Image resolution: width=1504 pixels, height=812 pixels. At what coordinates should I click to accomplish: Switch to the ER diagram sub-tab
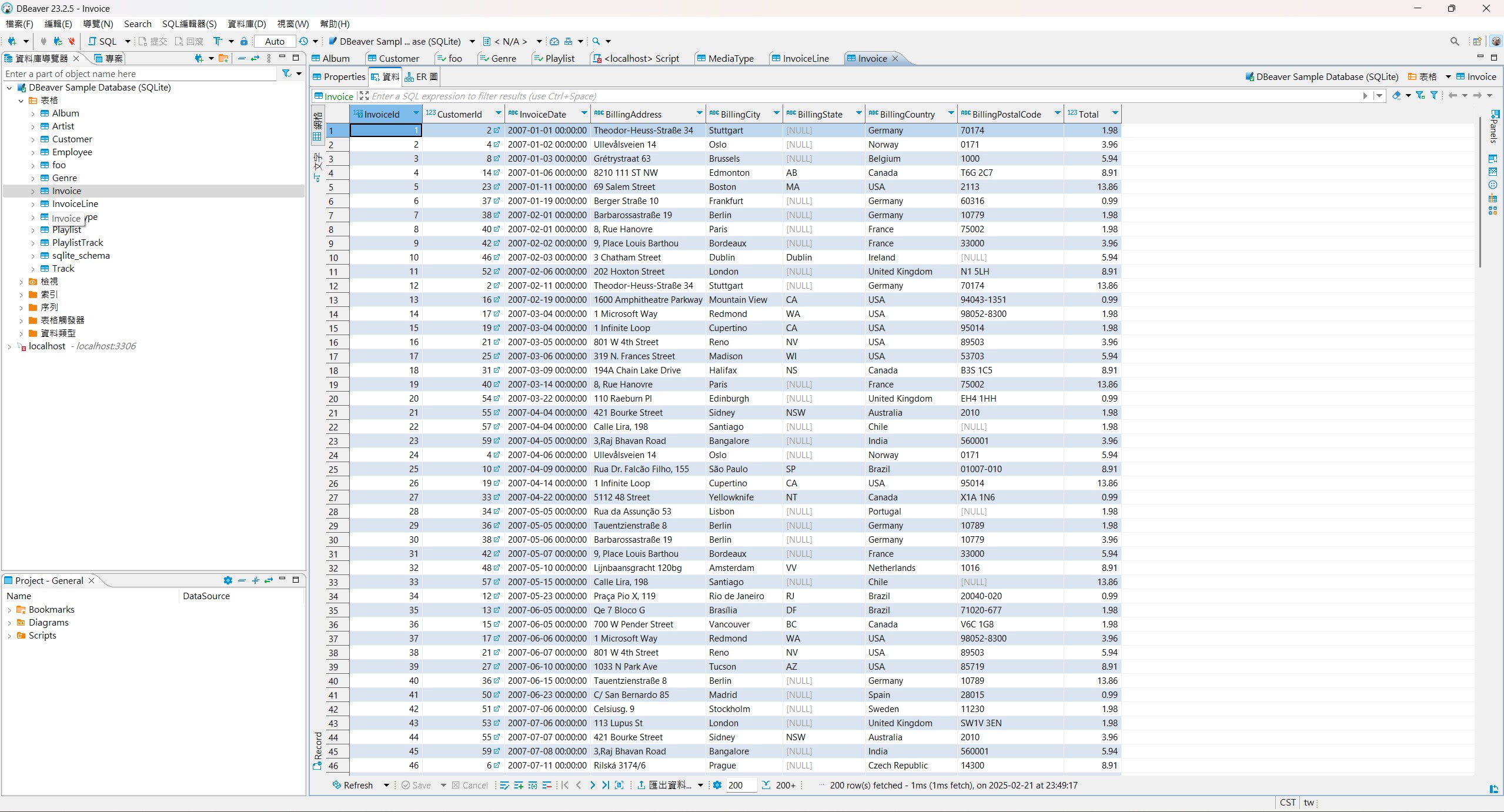coord(421,76)
